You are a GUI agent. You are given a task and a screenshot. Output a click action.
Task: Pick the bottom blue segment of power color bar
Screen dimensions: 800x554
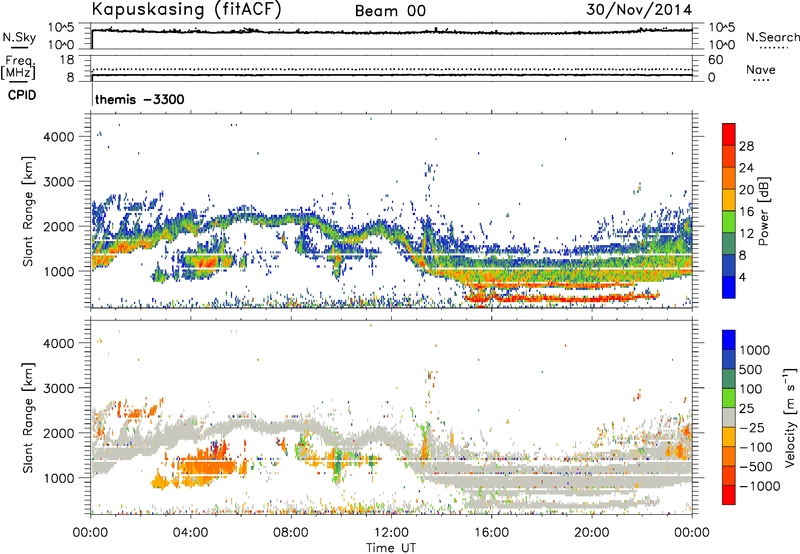729,287
